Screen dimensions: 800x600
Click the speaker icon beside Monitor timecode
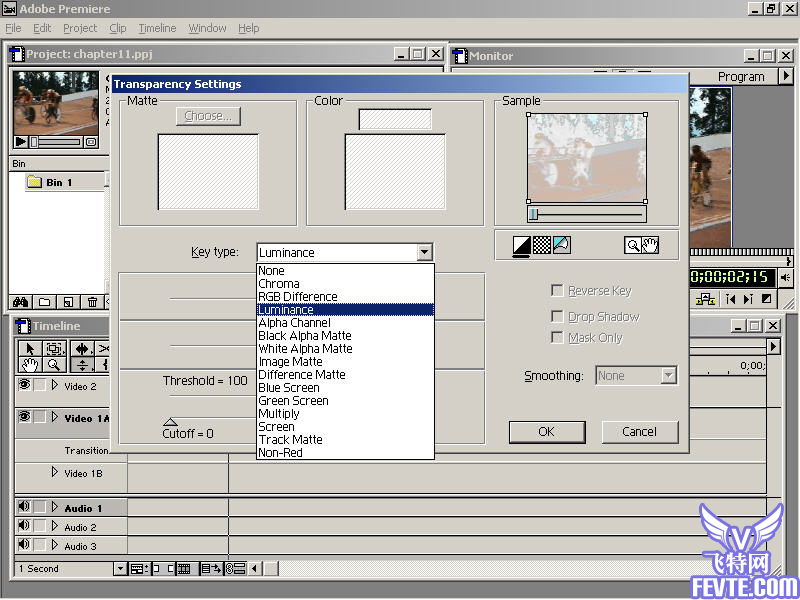coord(785,278)
